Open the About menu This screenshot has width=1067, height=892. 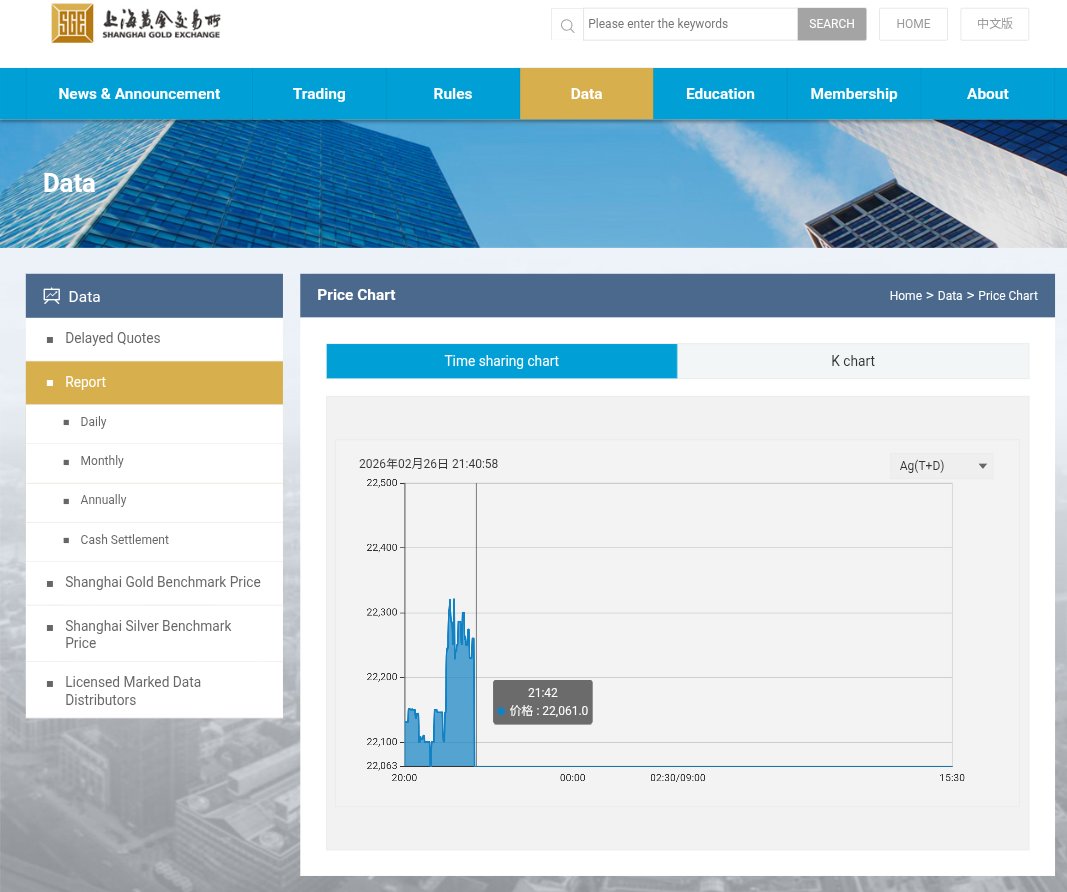987,94
